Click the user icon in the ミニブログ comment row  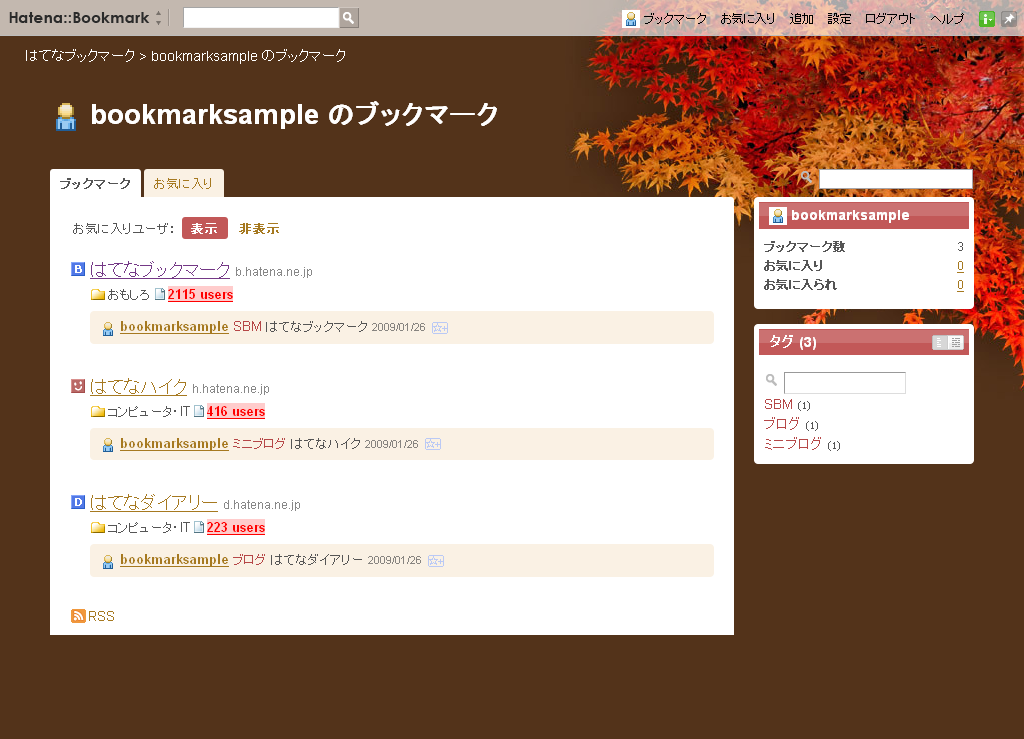coord(108,446)
